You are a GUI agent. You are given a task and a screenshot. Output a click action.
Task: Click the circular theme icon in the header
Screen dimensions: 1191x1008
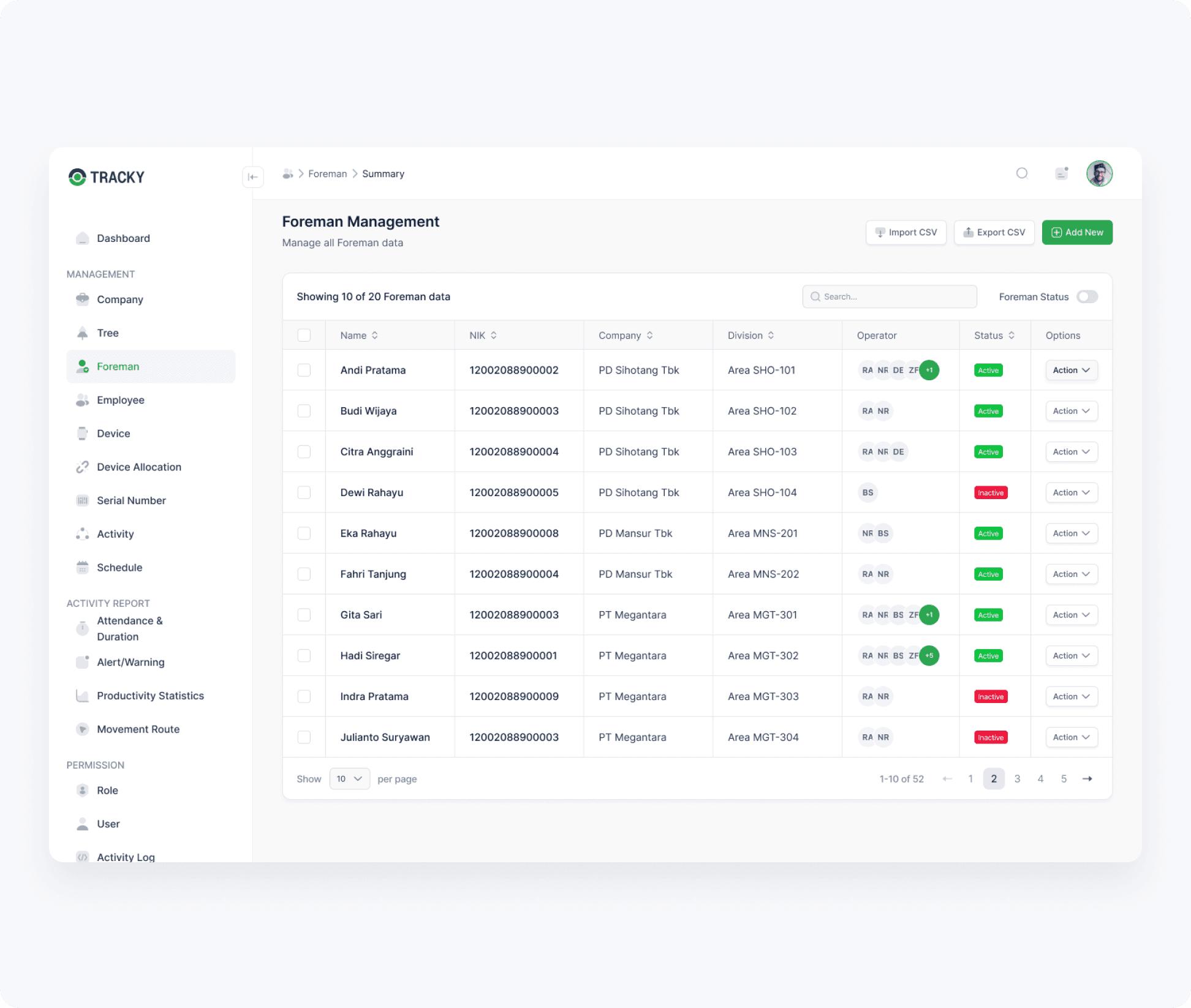click(x=1021, y=173)
